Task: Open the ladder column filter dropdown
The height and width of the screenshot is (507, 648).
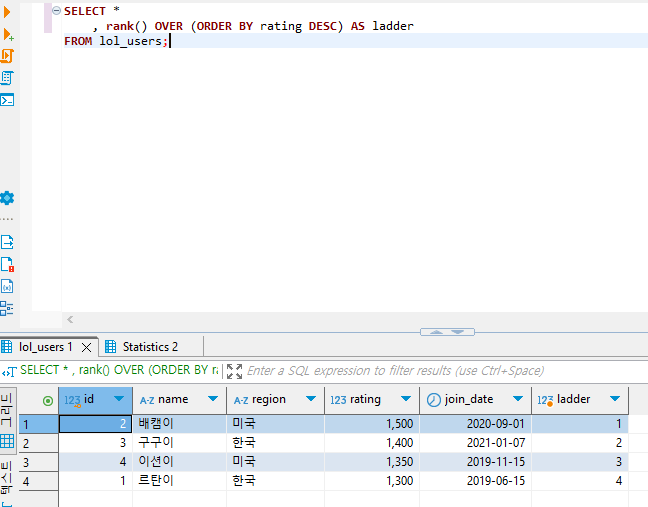Action: click(615, 399)
